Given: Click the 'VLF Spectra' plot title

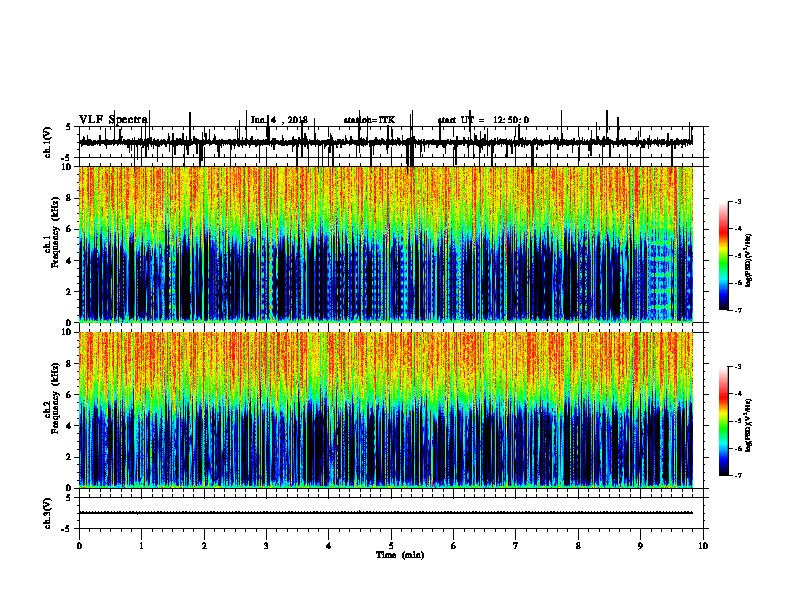Looking at the screenshot, I should [113, 120].
